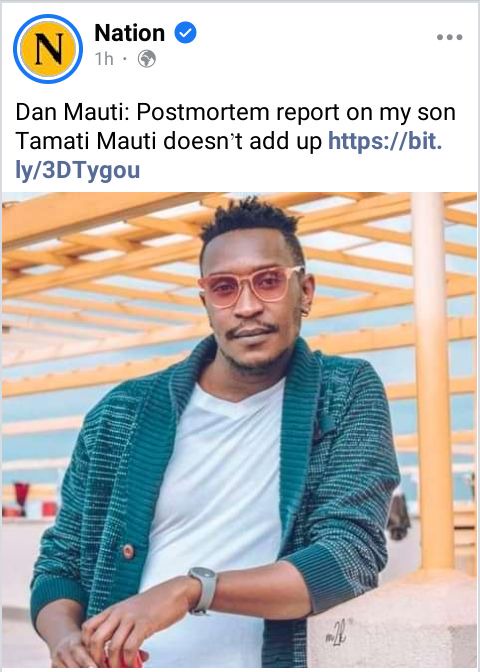The width and height of the screenshot is (480, 672).
Task: Click the 'Dan Mauti' text in caption
Action: [72, 112]
